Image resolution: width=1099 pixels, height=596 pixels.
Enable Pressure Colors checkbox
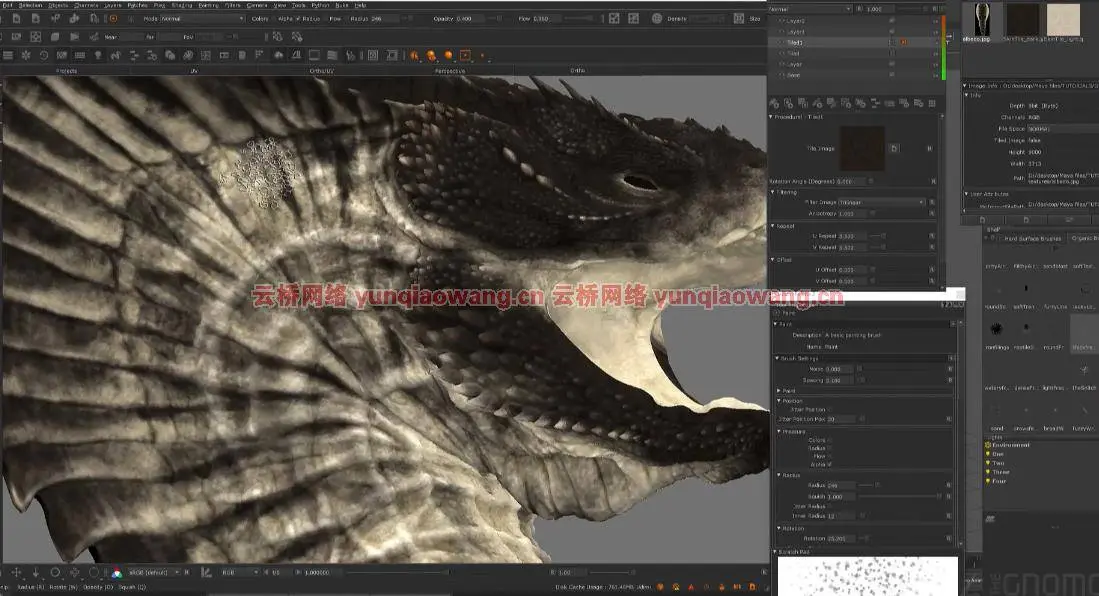pos(830,440)
